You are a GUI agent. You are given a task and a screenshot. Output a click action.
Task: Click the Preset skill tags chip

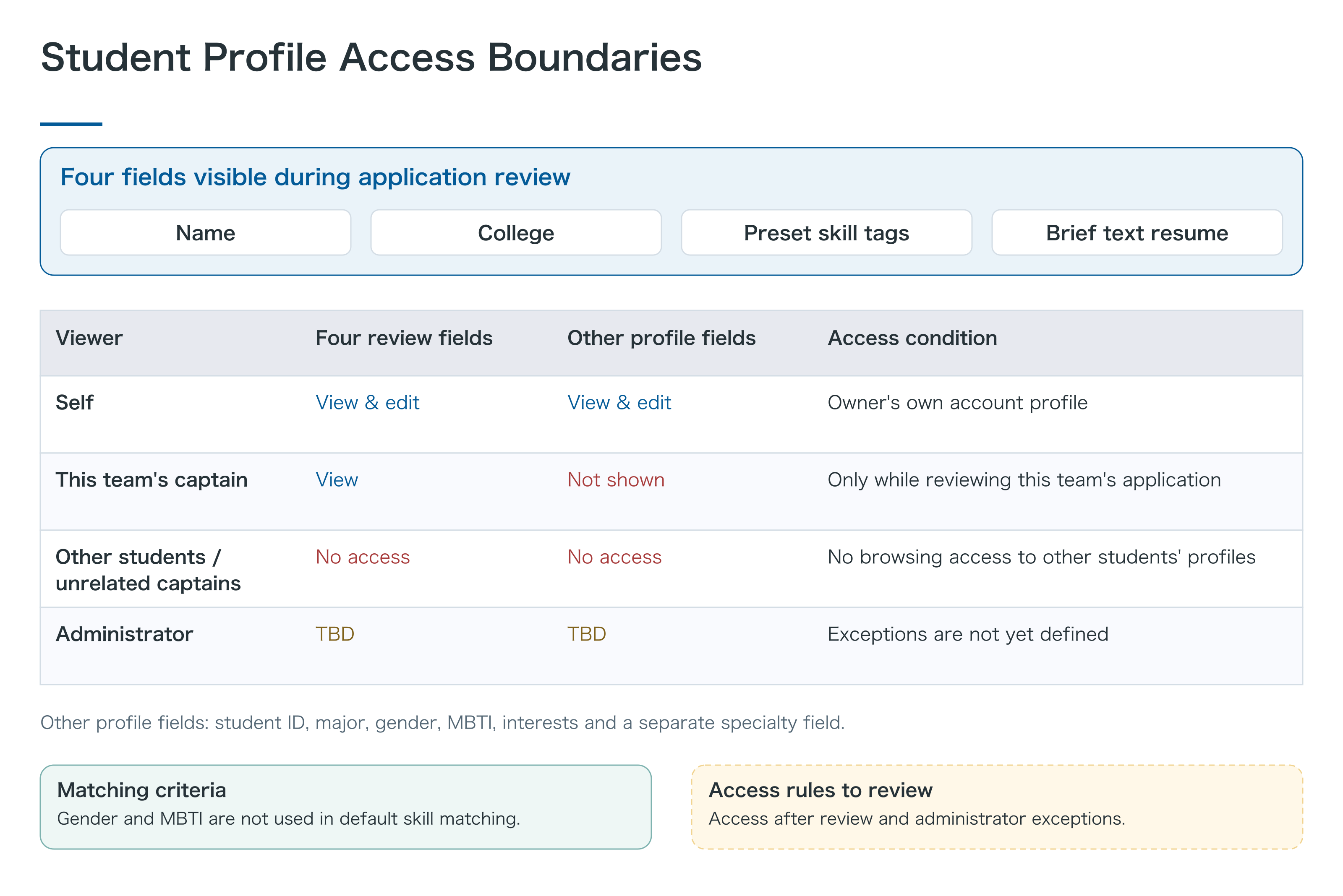(x=826, y=232)
